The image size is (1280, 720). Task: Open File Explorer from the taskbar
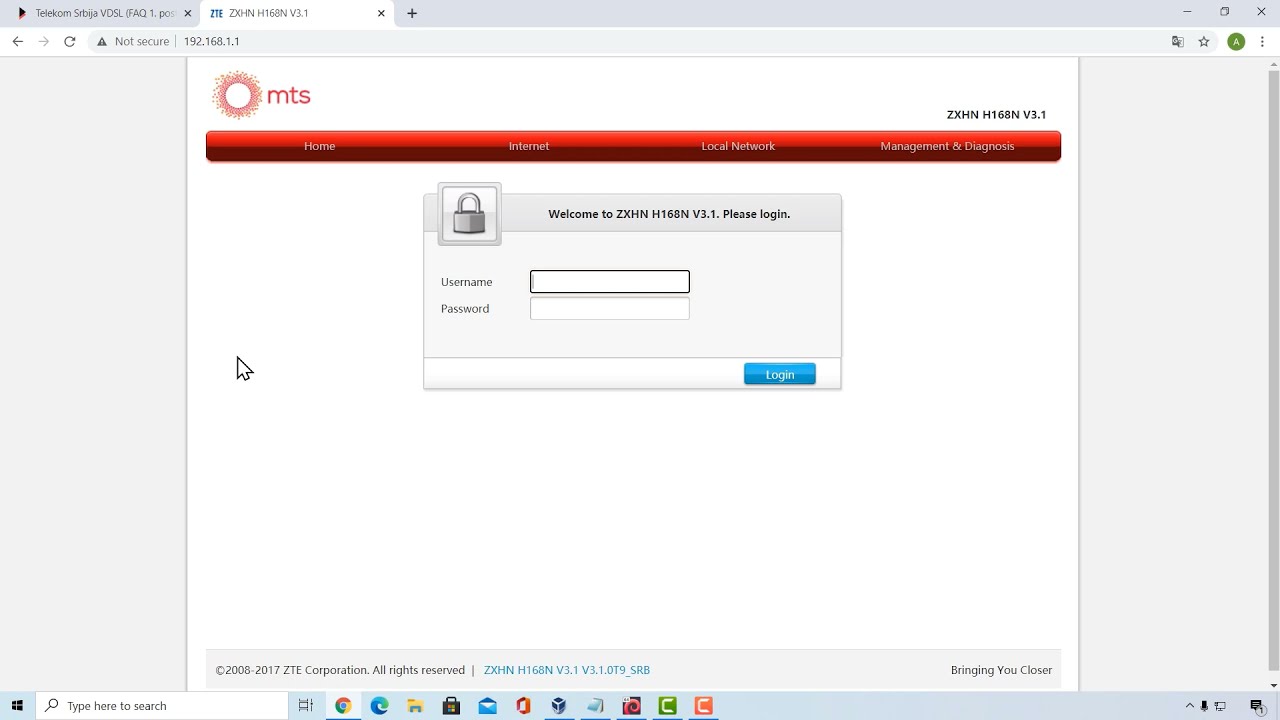(x=415, y=706)
